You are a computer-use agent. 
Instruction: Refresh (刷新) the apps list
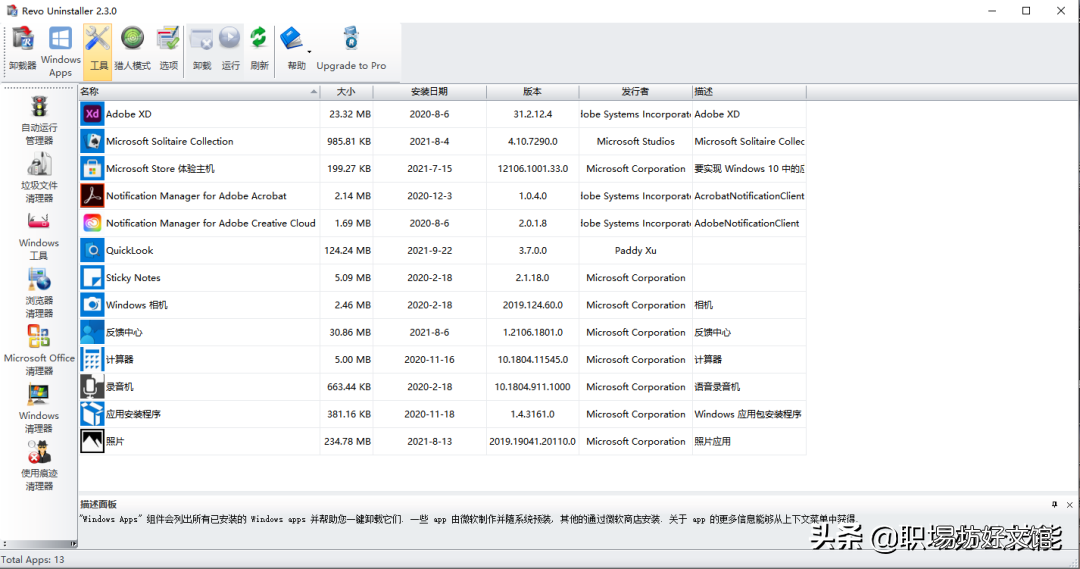pos(259,48)
